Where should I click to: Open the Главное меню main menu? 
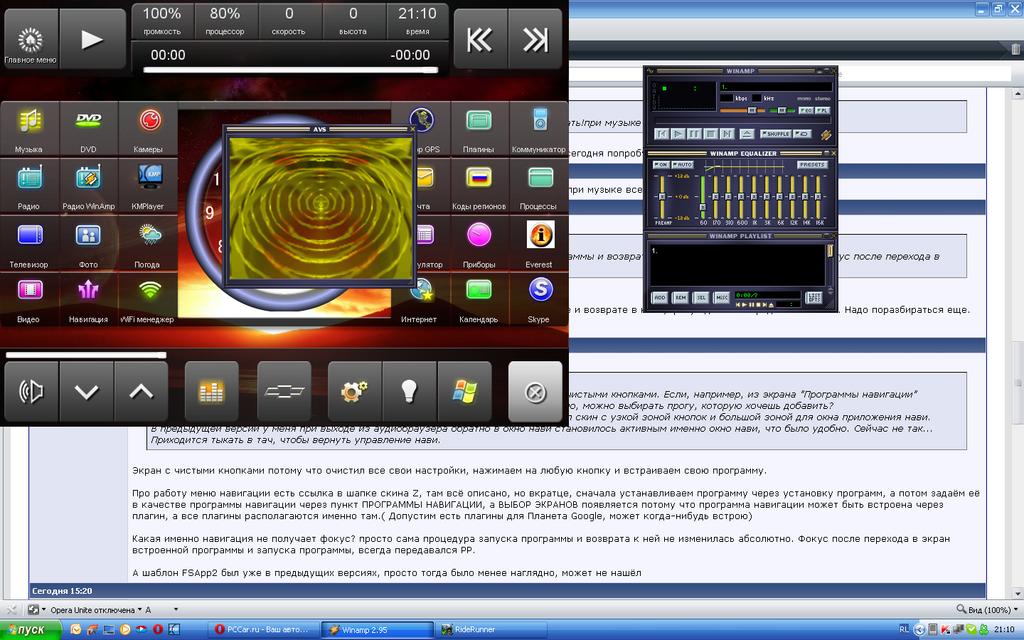(29, 39)
